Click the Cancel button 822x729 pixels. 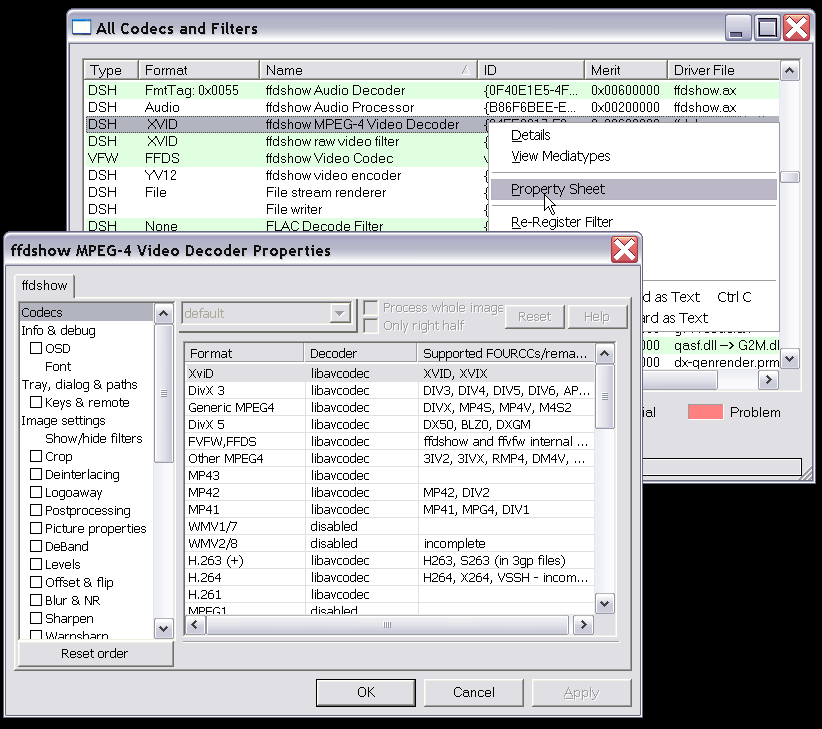point(473,692)
